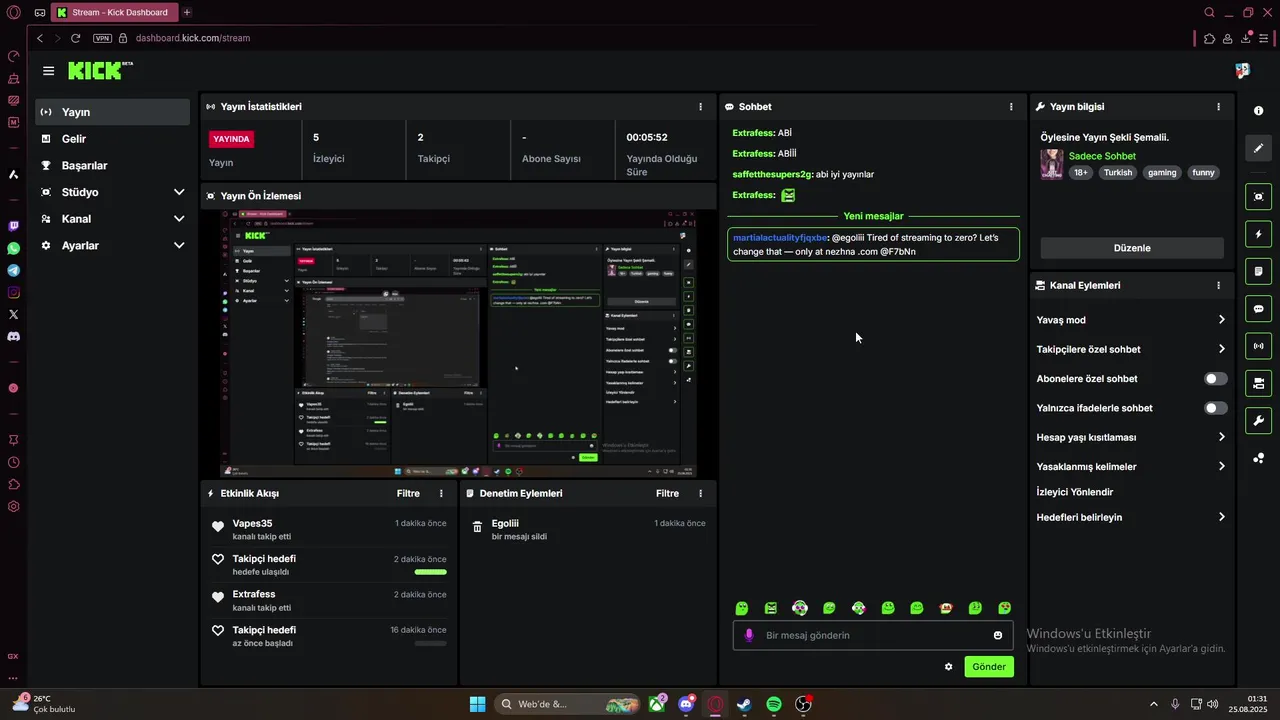The image size is (1280, 720).
Task: Toggle the camera layout icon in right toolbar
Action: click(1259, 383)
